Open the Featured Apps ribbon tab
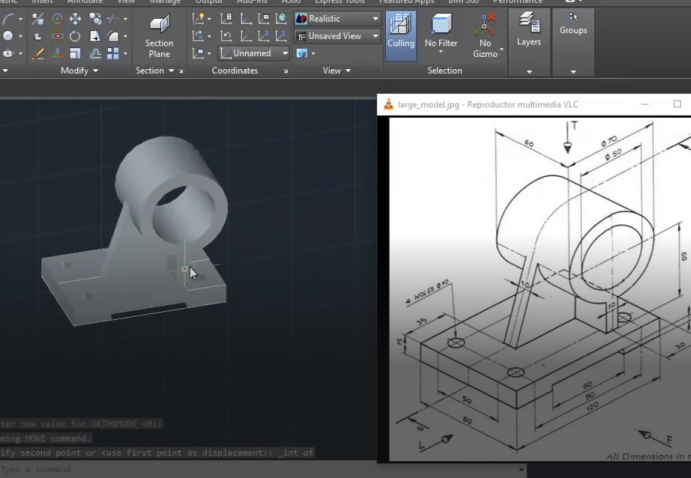 407,2
